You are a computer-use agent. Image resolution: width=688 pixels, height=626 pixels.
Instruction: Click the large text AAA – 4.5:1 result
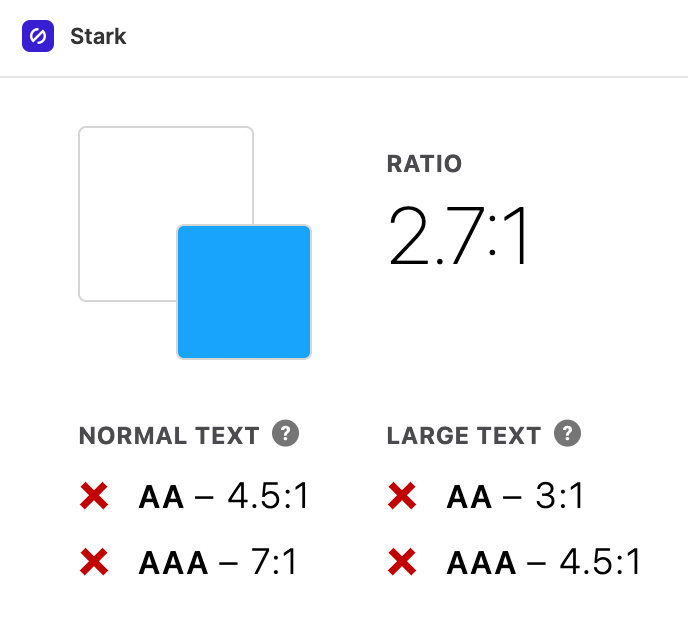[544, 562]
